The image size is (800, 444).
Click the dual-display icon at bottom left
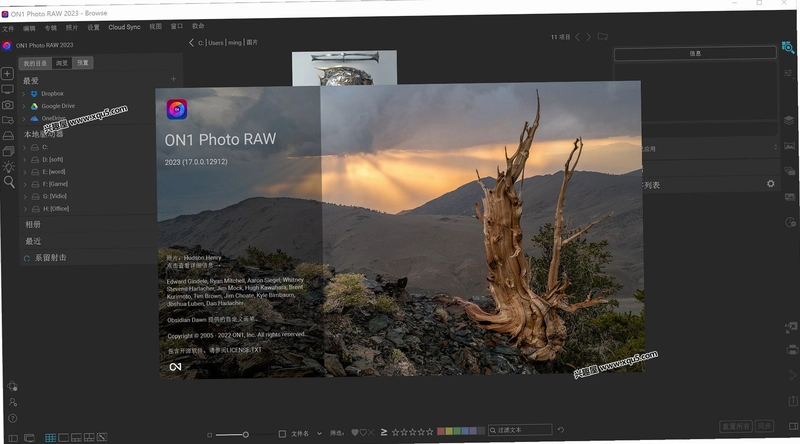click(x=29, y=438)
